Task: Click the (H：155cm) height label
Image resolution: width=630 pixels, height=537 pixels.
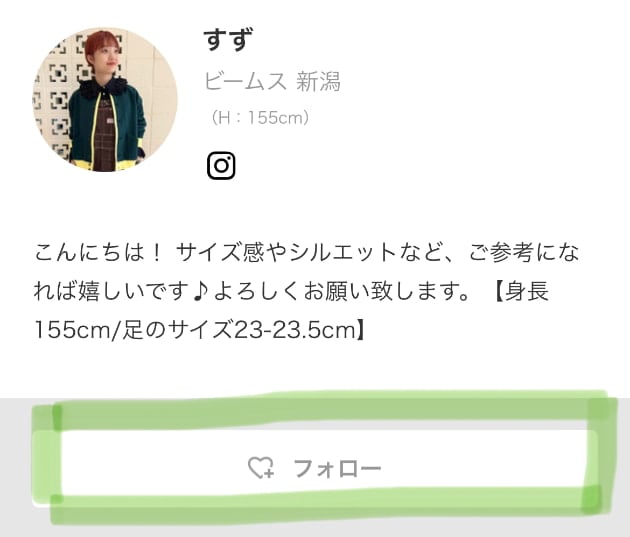Action: point(260,118)
